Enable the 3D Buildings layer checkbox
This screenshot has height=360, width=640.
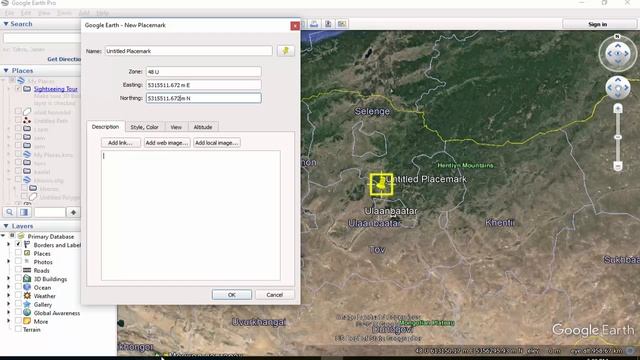(x=18, y=278)
